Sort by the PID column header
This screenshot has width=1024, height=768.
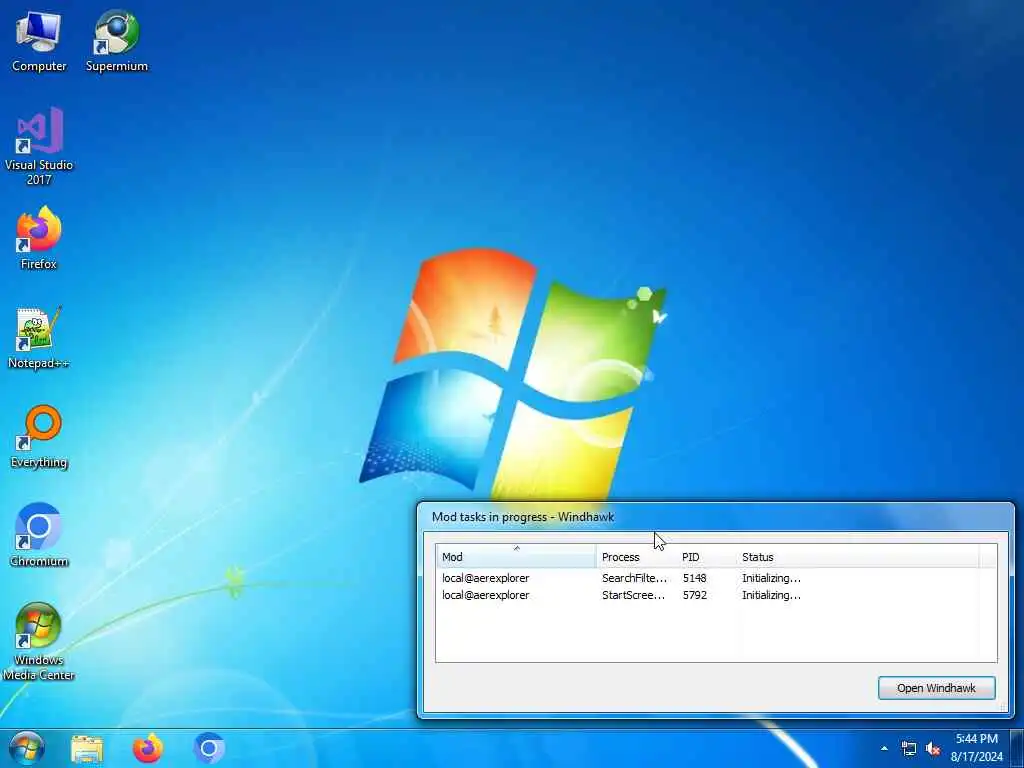[707, 556]
